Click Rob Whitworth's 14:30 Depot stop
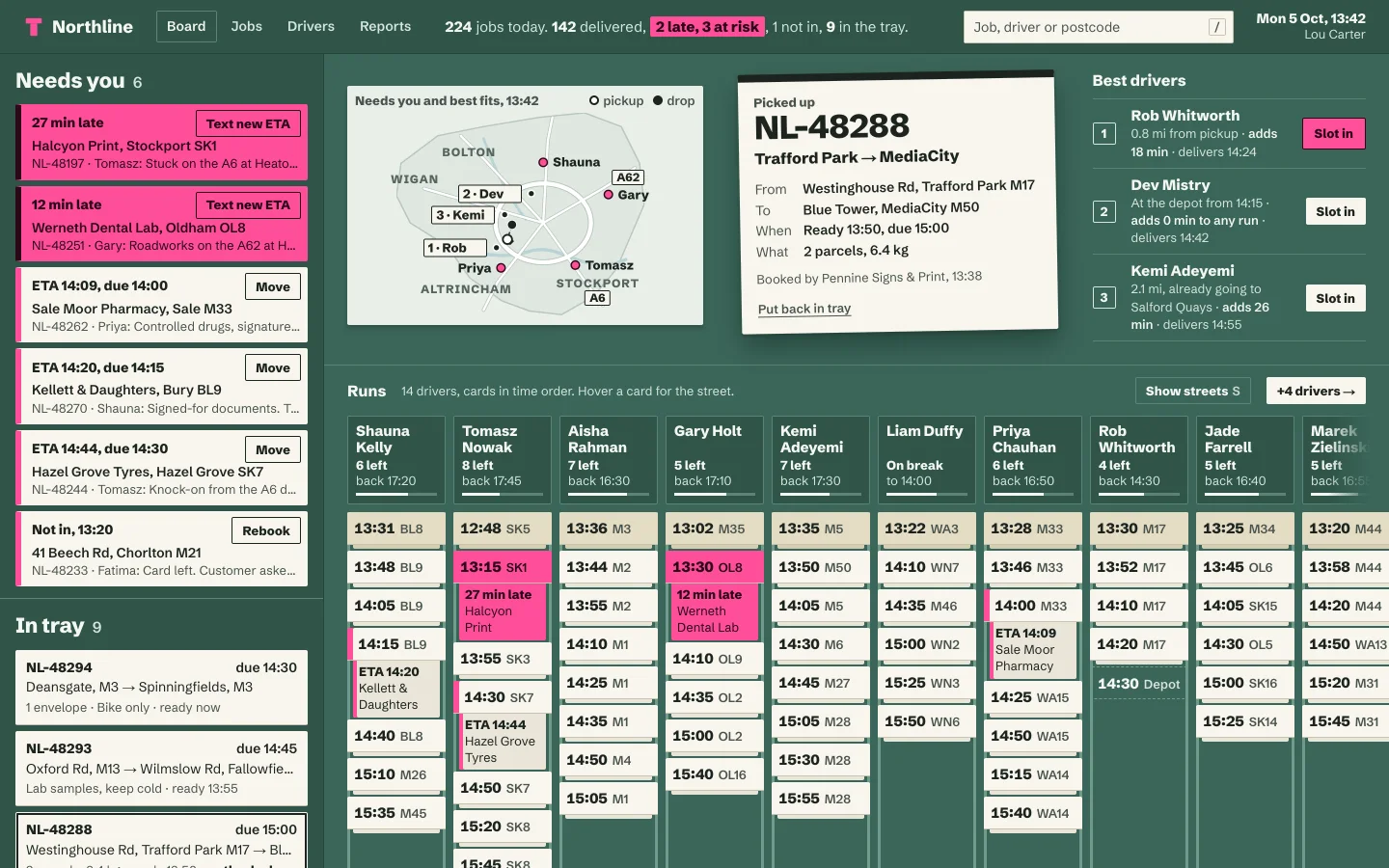1389x868 pixels. (1138, 684)
